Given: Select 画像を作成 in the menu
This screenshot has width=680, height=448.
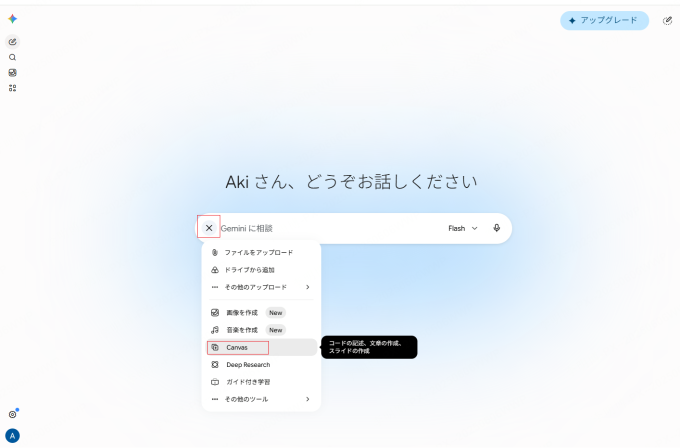Looking at the screenshot, I should point(261,313).
